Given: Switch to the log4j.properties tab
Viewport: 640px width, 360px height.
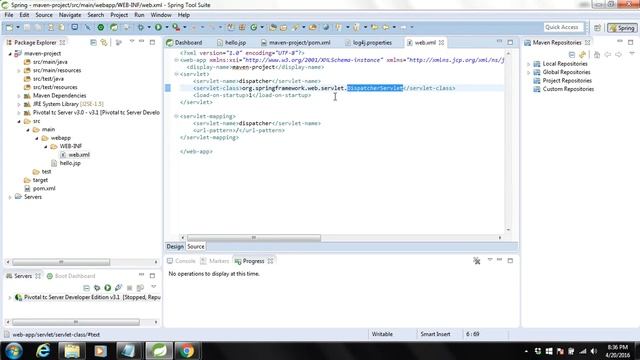Looking at the screenshot, I should tap(369, 42).
